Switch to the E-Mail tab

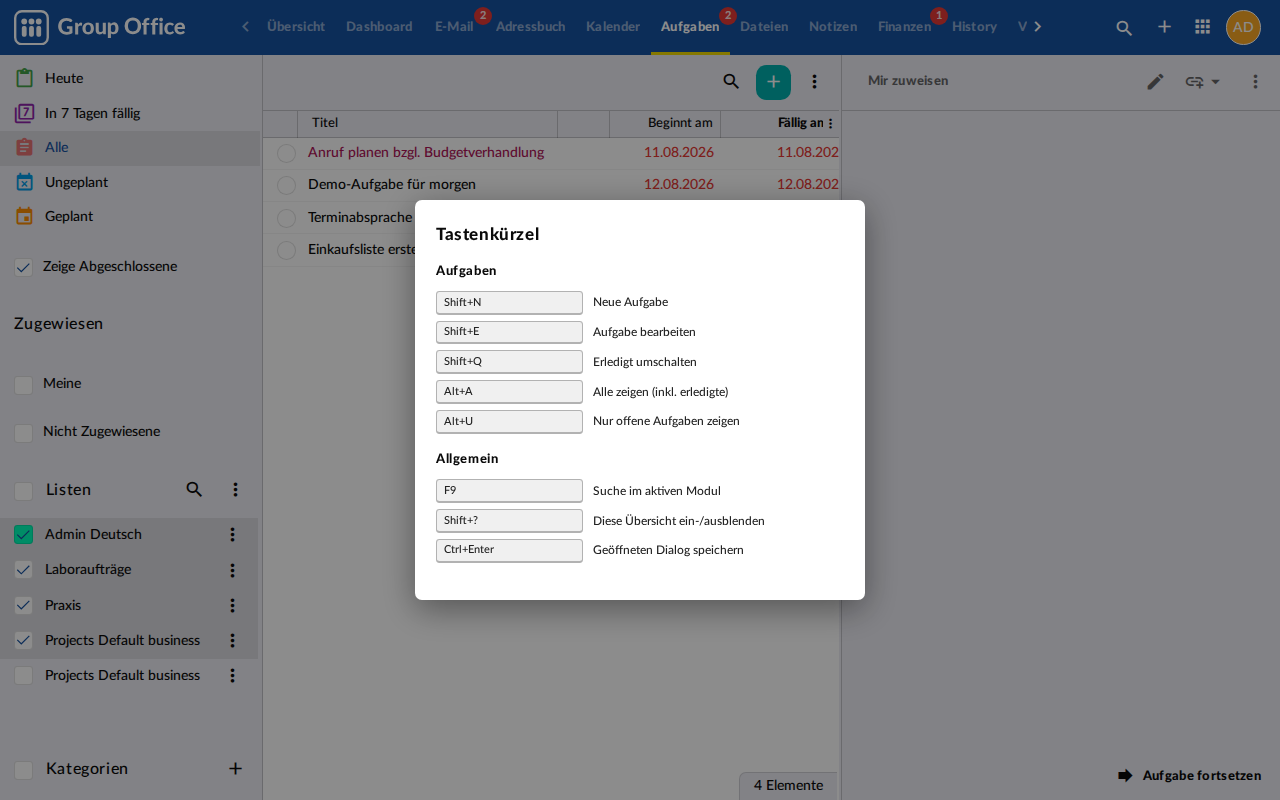[454, 27]
